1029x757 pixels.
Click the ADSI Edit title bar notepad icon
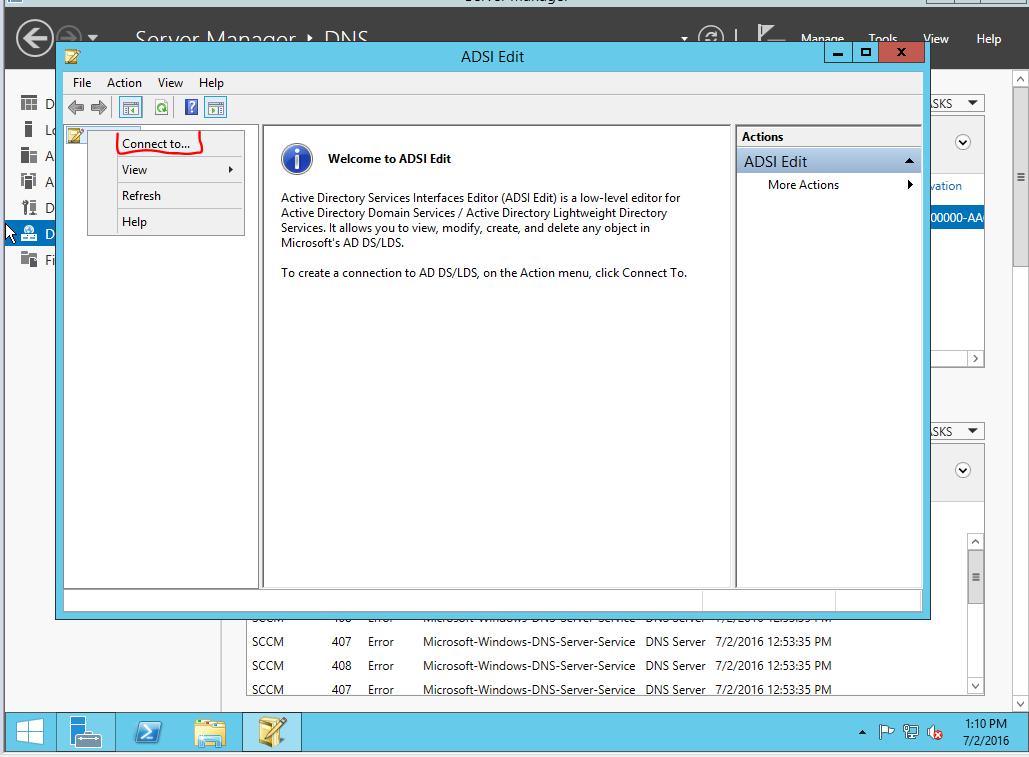click(x=73, y=56)
